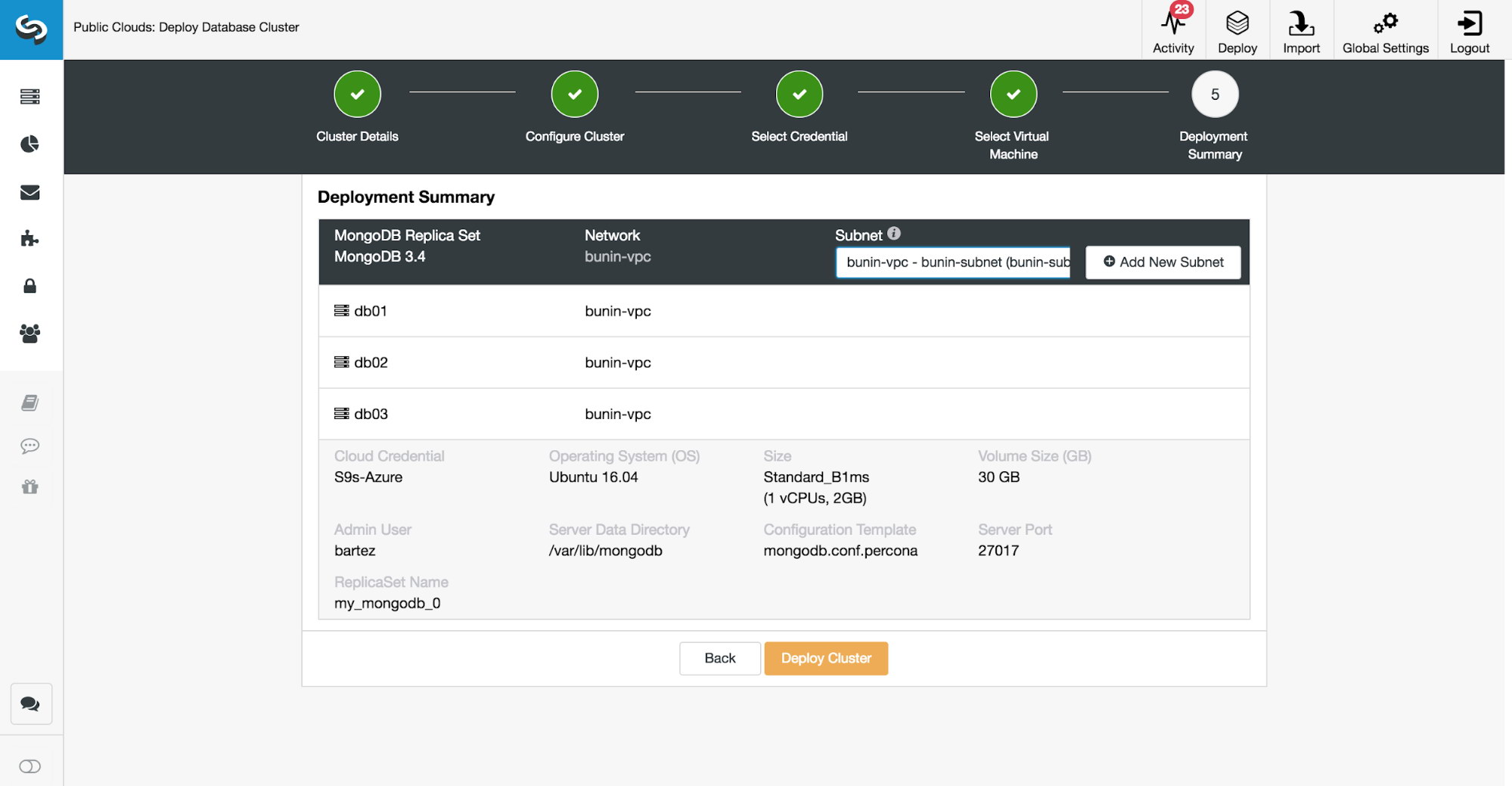This screenshot has width=1512, height=786.
Task: Open the live chat bubbles button
Action: tap(31, 704)
